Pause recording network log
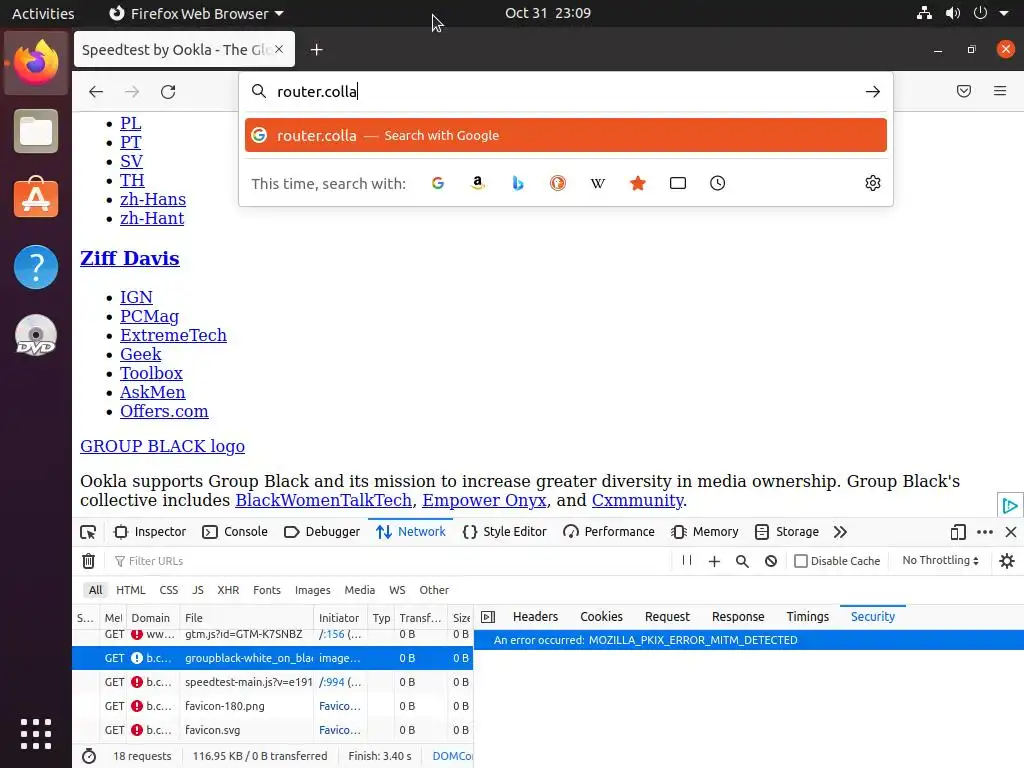The width and height of the screenshot is (1024, 768). [686, 560]
